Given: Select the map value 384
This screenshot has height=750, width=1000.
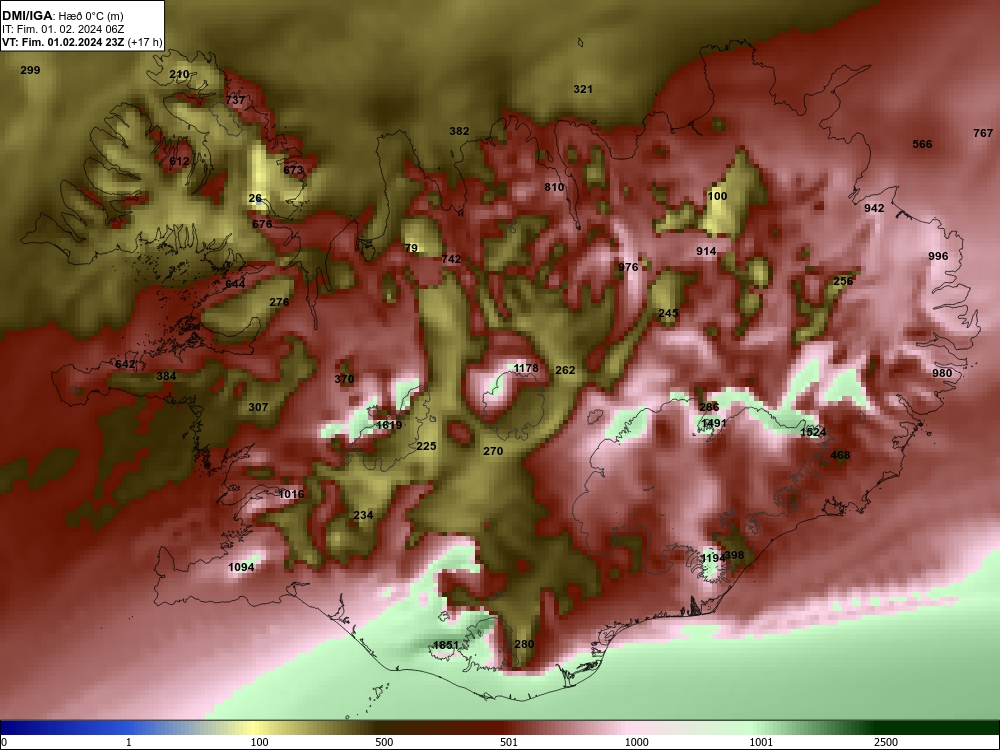Looking at the screenshot, I should click(166, 376).
